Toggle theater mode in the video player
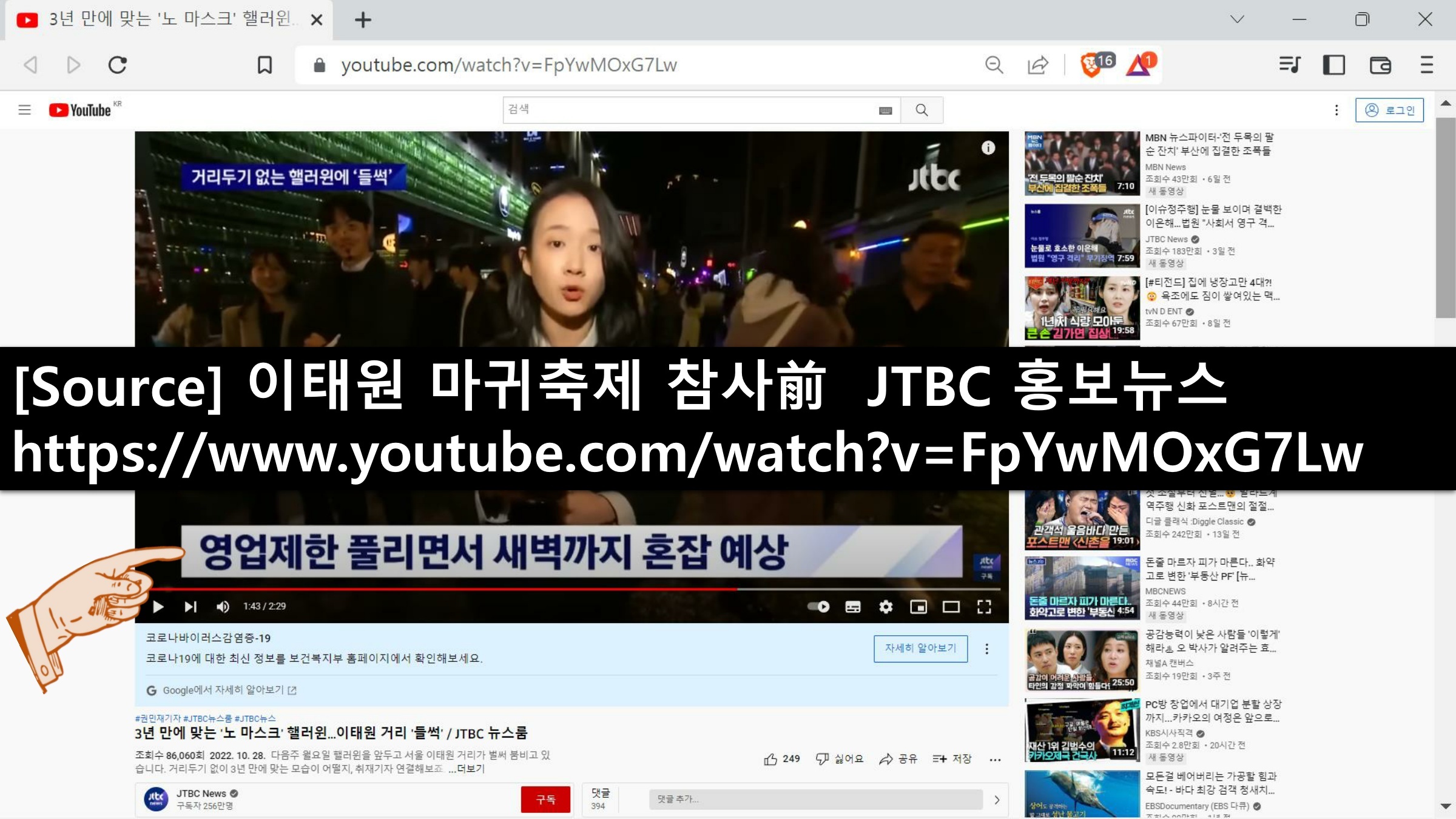Screen dimensions: 1456x819 951,607
